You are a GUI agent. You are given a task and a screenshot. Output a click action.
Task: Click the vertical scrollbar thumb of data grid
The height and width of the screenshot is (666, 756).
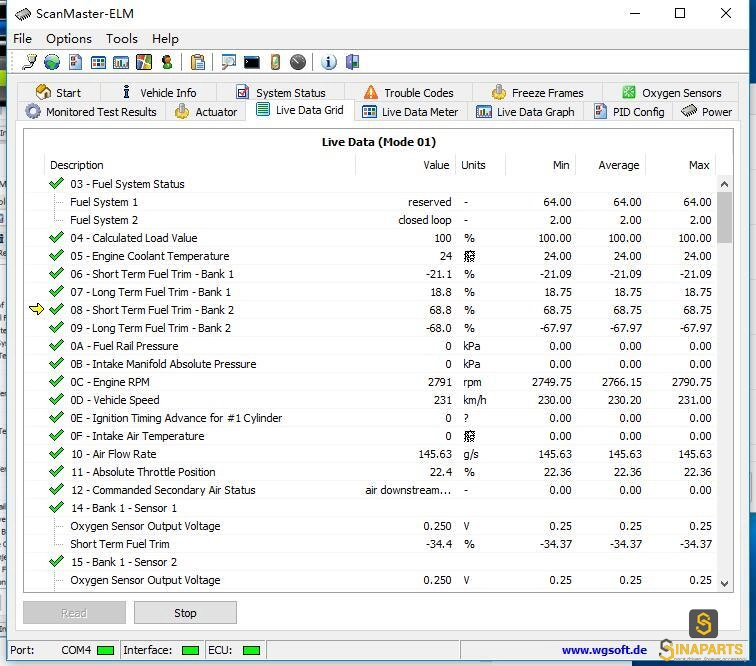point(724,217)
